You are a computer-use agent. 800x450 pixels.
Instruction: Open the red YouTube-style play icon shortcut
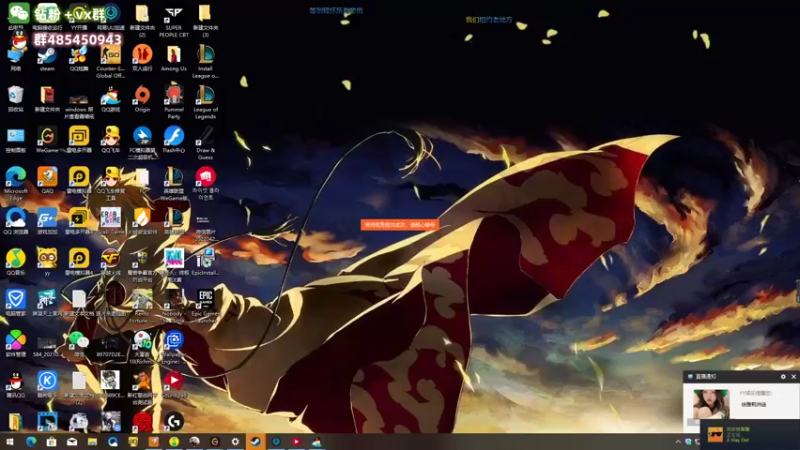tap(173, 383)
